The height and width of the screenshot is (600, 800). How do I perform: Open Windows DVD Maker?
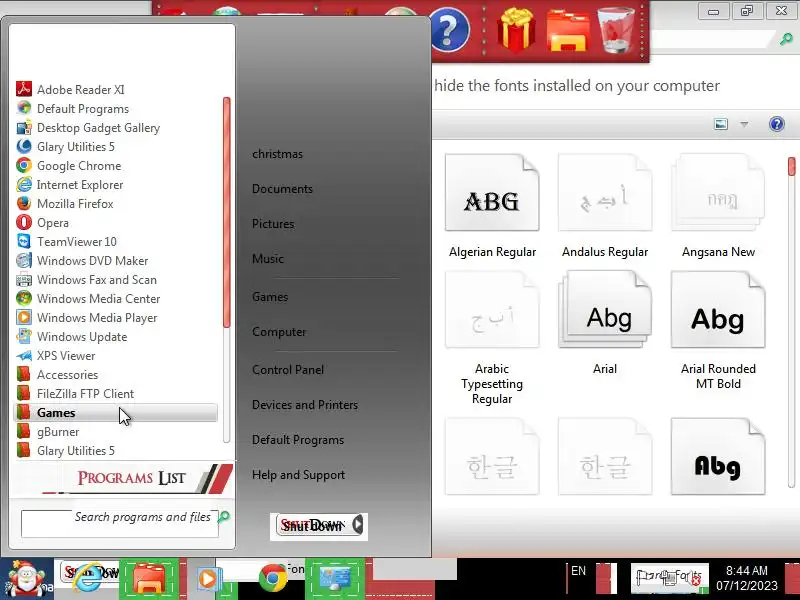click(82, 261)
